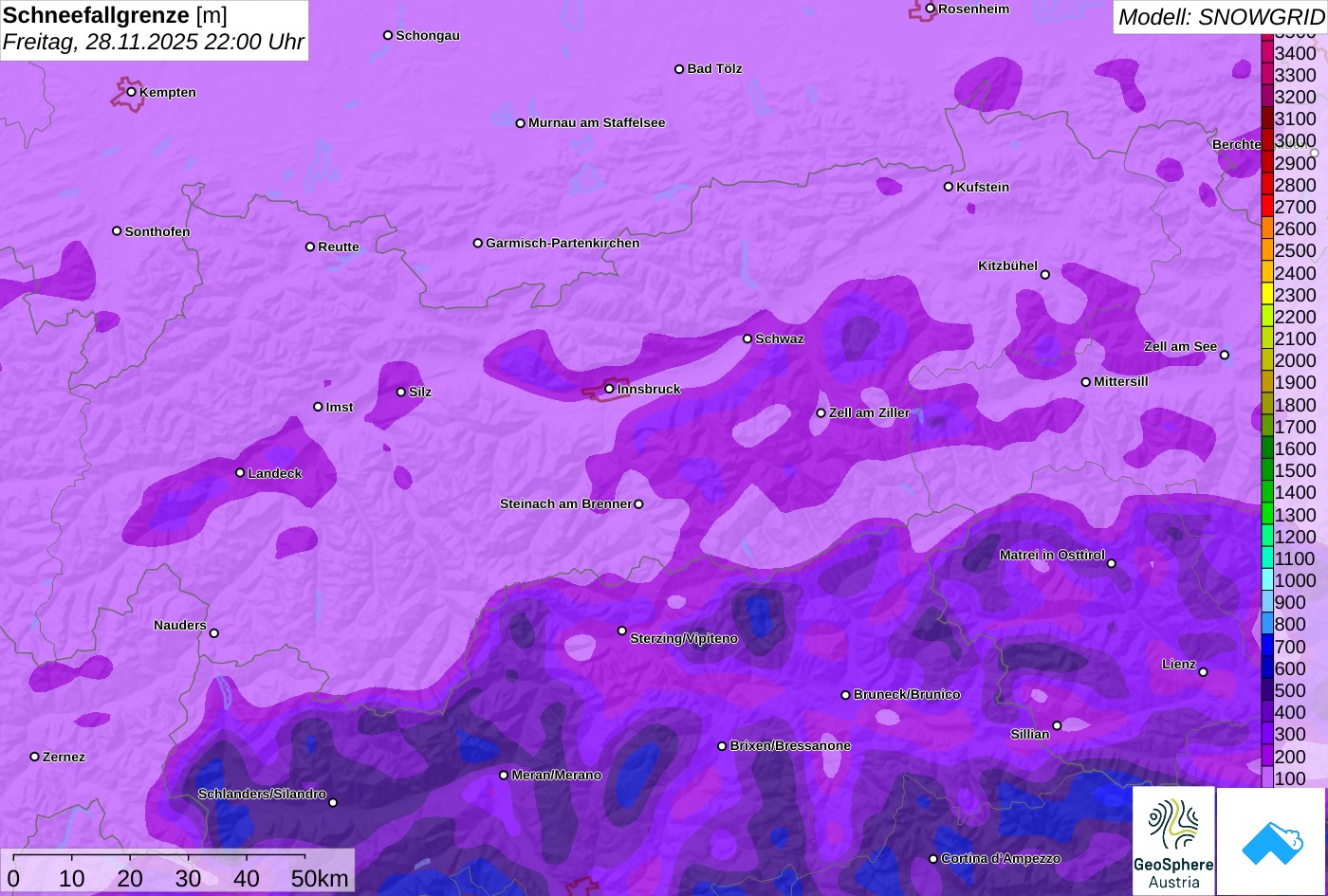The height and width of the screenshot is (896, 1328).
Task: Click the bright red legend swatch
Action: [1267, 207]
